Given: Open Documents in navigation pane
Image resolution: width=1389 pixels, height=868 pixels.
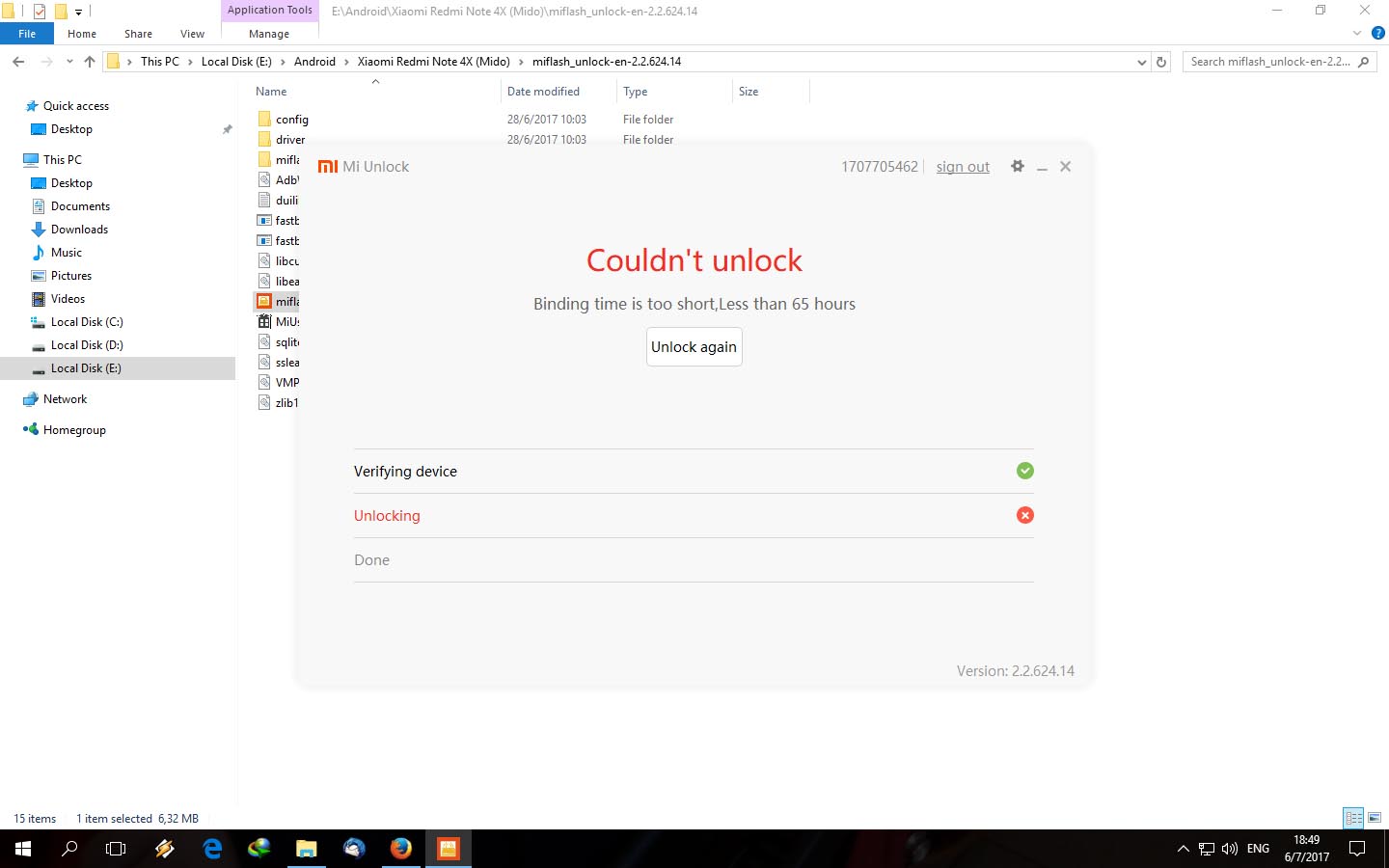Looking at the screenshot, I should (x=80, y=206).
